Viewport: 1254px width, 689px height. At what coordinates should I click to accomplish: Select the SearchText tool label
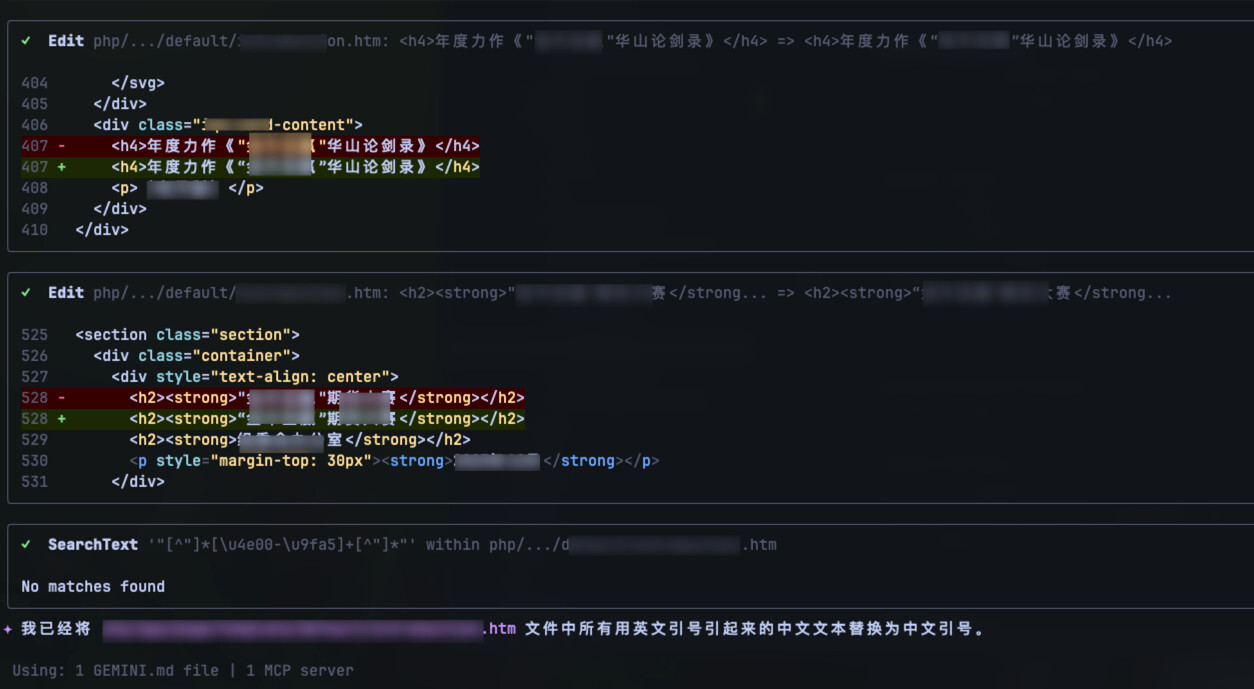92,545
